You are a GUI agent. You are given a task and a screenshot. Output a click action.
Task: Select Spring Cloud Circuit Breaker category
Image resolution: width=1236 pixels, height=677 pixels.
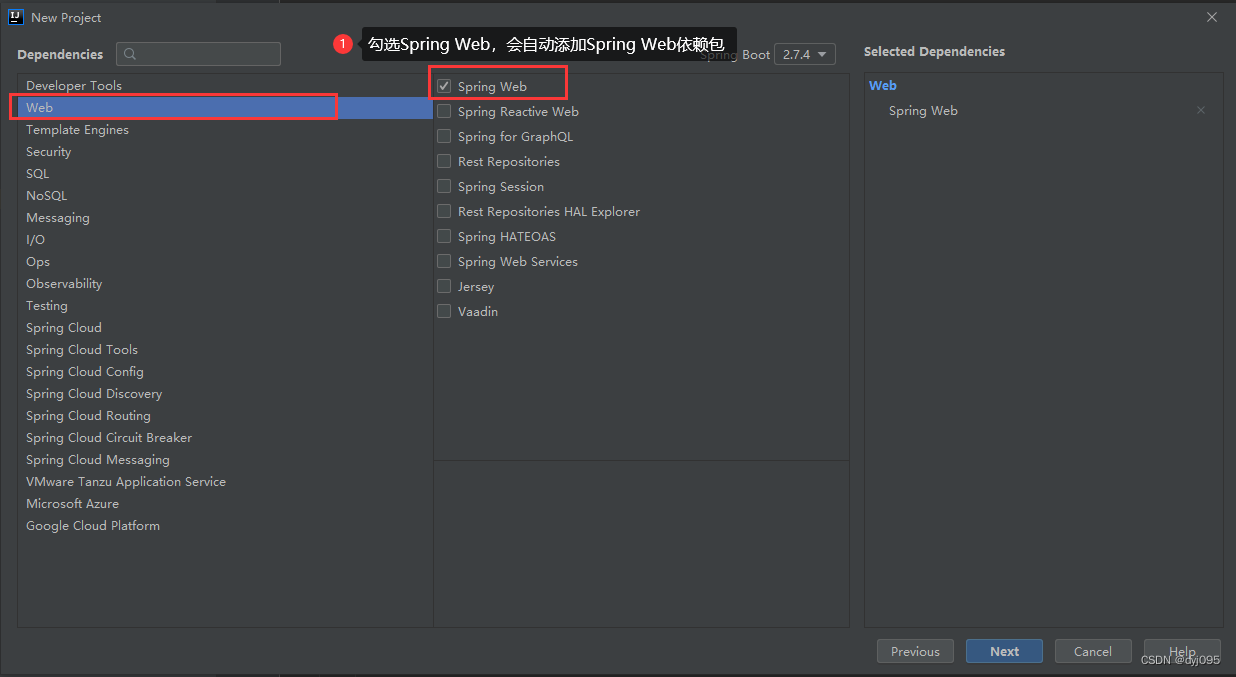point(225,438)
